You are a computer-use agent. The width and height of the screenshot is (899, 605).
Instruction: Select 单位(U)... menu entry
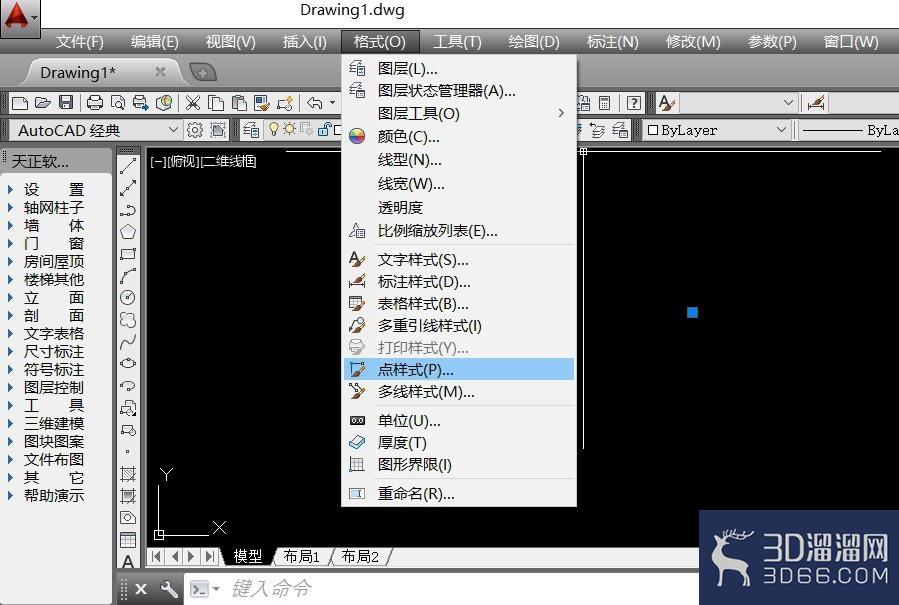pyautogui.click(x=459, y=421)
